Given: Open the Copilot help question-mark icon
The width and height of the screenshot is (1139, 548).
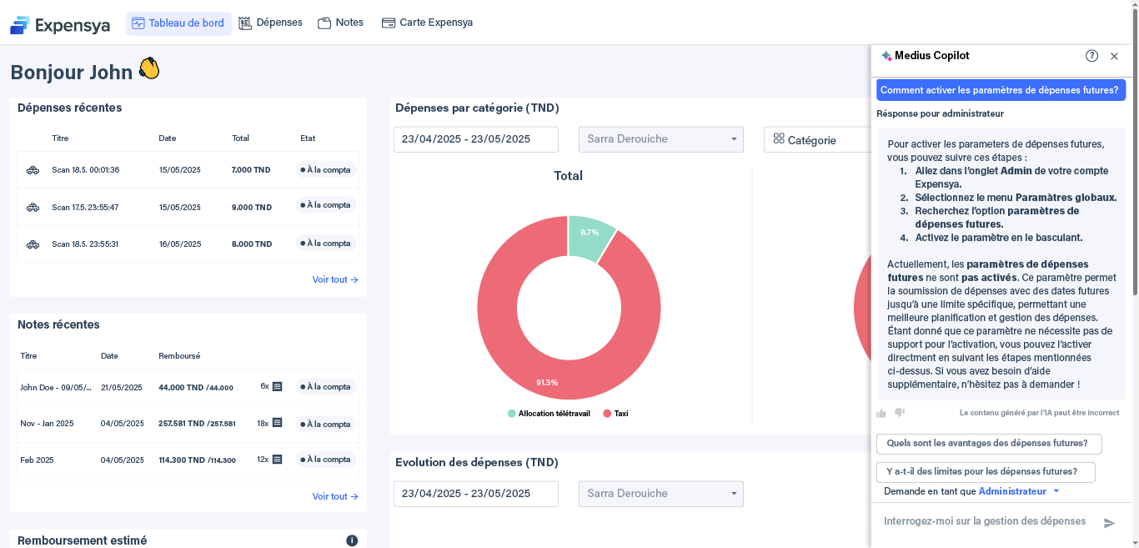Looking at the screenshot, I should (x=1092, y=56).
